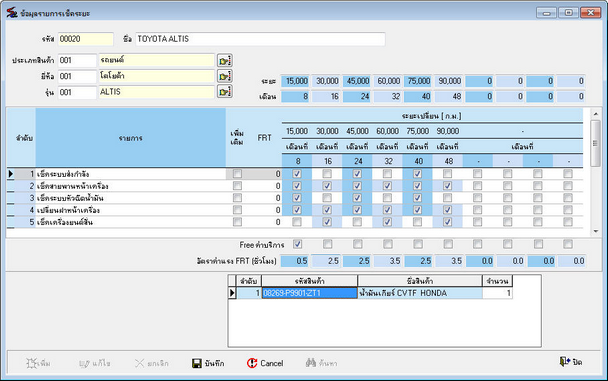Screen dimensions: 608x381
Task: Click scroll up arrow of checklist grid
Action: pyautogui.click(x=596, y=114)
